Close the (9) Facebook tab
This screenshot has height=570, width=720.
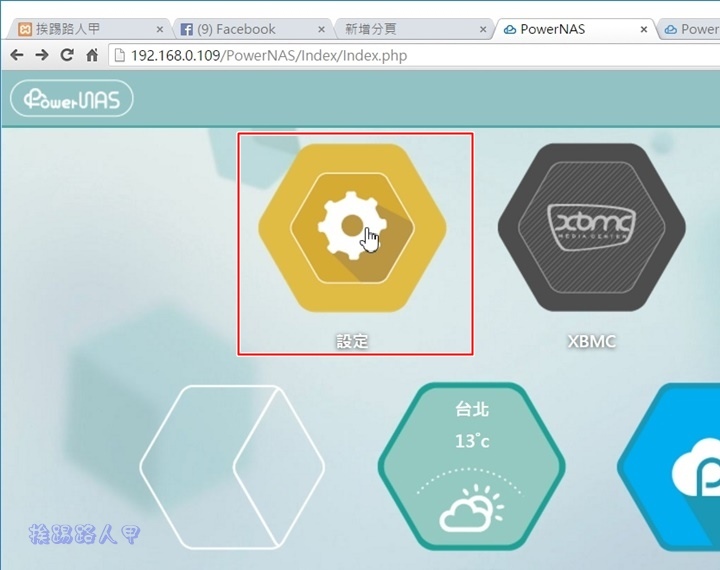320,29
